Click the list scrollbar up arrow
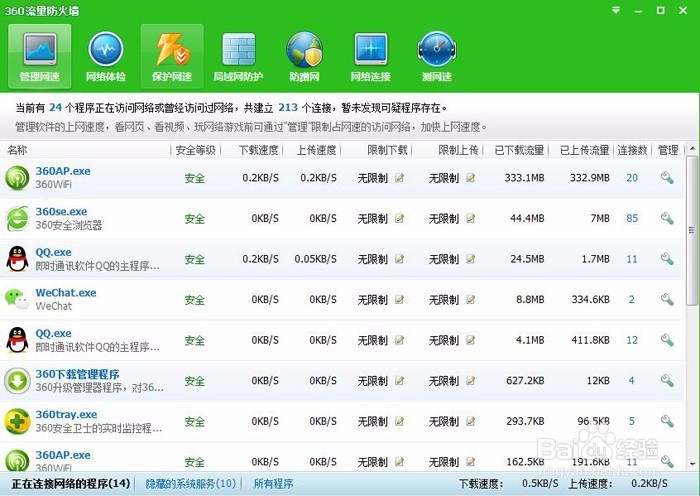This screenshot has width=700, height=496. click(692, 148)
